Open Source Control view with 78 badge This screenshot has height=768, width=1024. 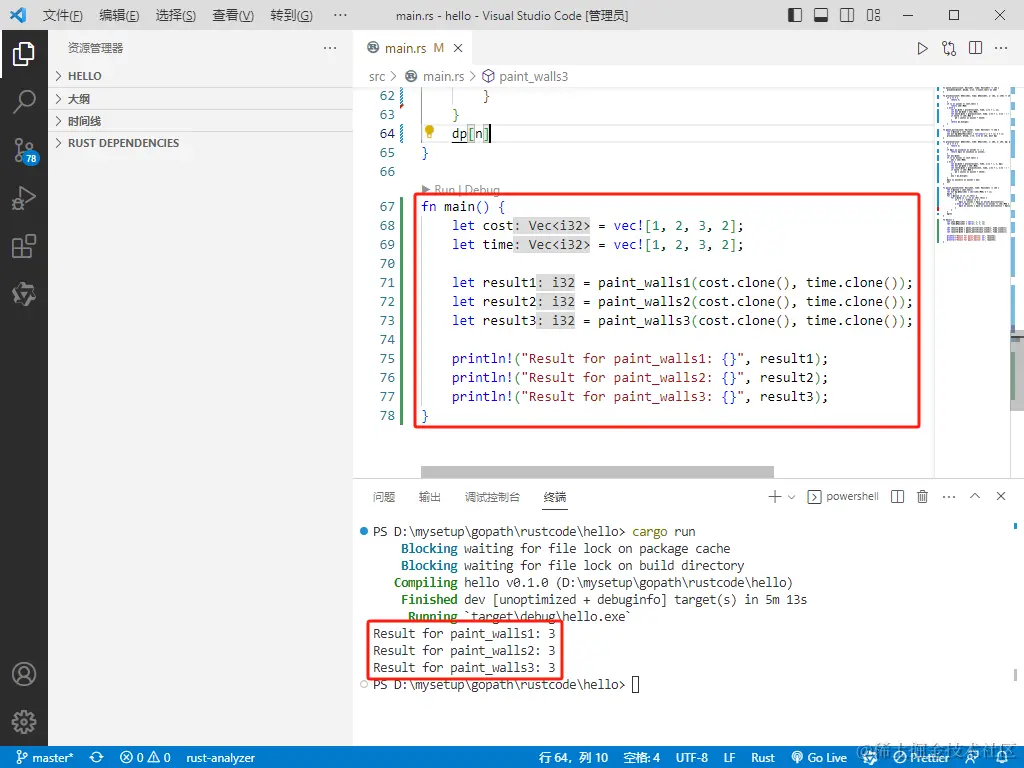(x=24, y=151)
